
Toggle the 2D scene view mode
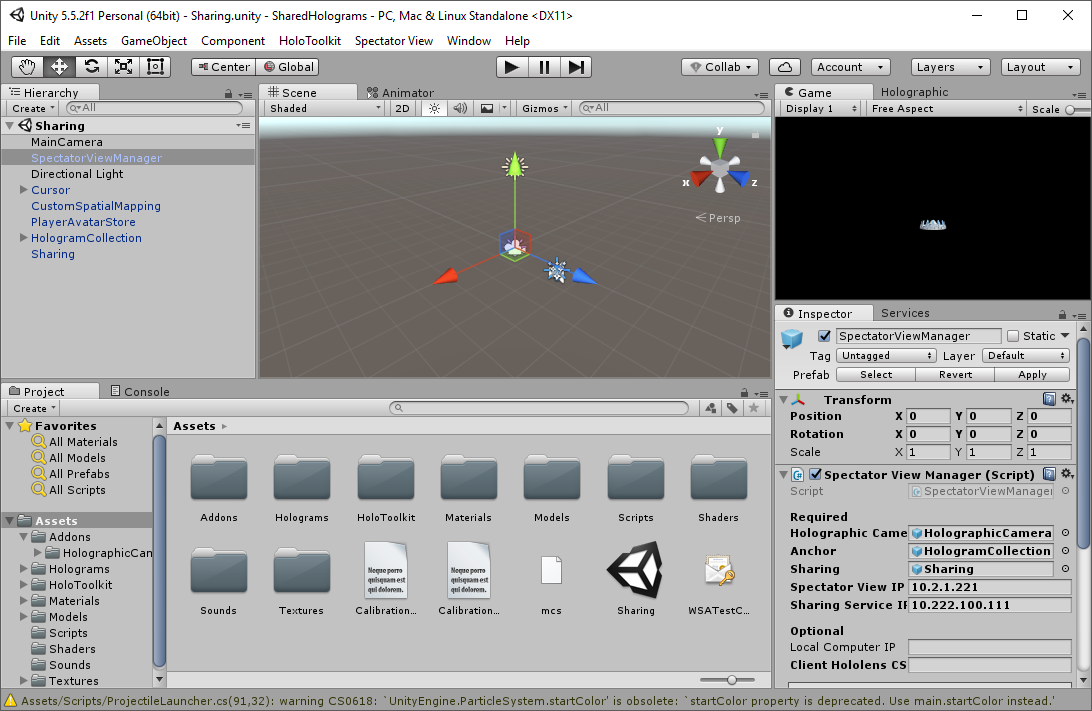click(403, 109)
